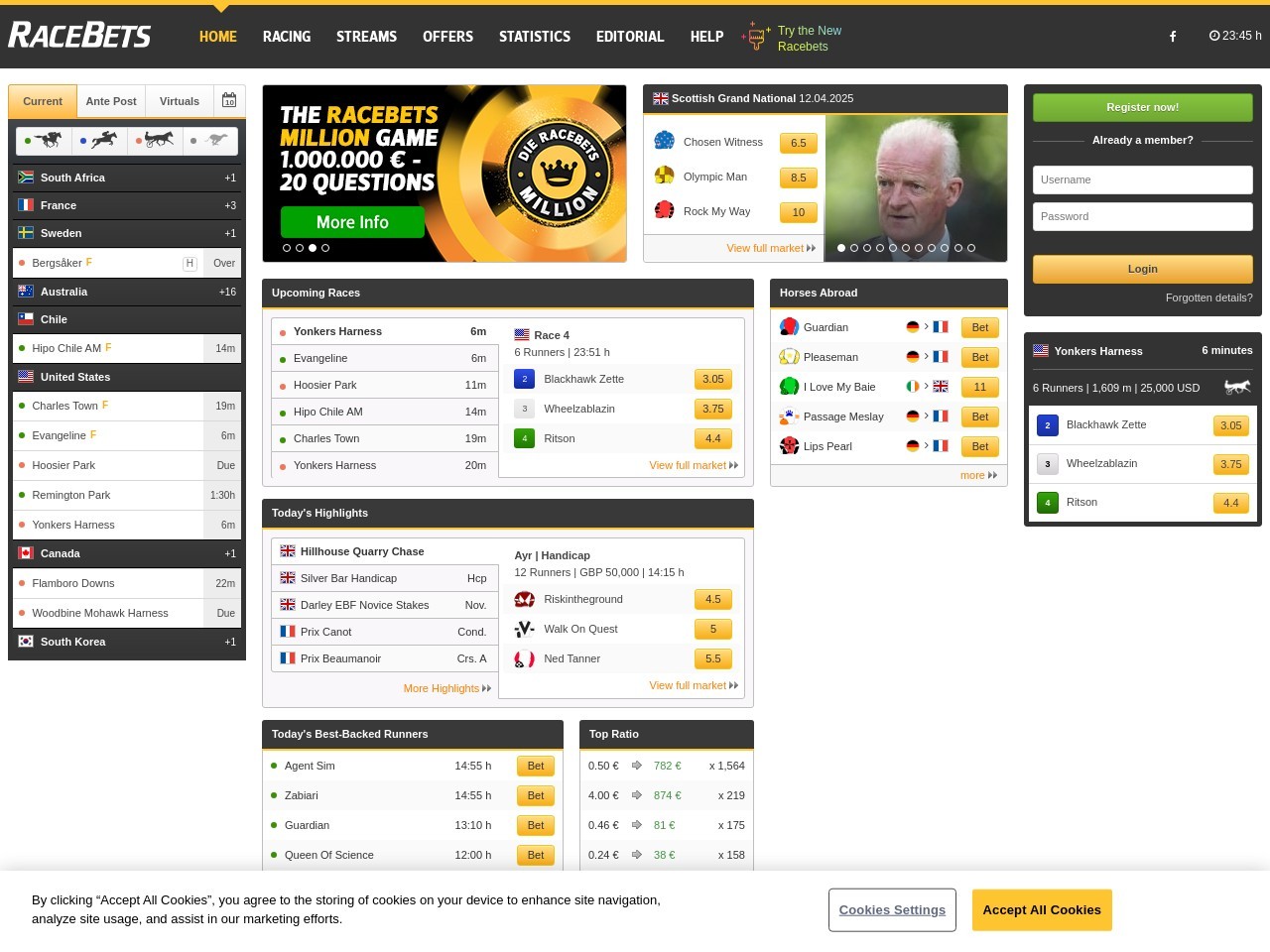Select fourth banner carousel dot
1270x952 pixels.
tap(325, 248)
